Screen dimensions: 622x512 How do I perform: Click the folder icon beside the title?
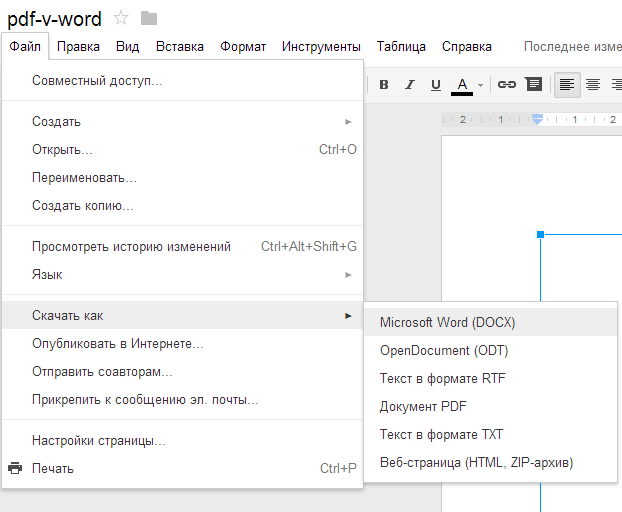[149, 18]
